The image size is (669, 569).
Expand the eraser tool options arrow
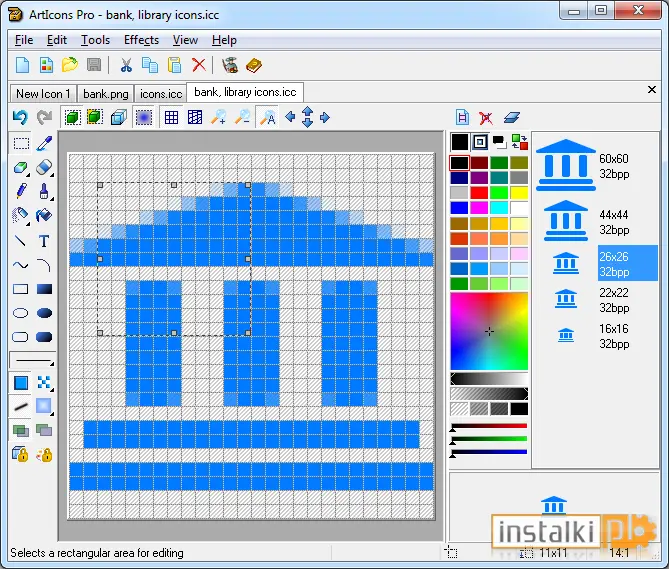[52, 175]
